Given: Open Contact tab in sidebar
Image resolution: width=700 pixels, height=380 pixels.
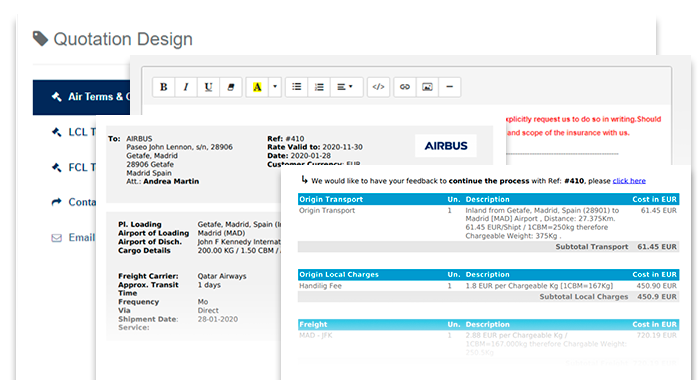Looking at the screenshot, I should pyautogui.click(x=73, y=202).
